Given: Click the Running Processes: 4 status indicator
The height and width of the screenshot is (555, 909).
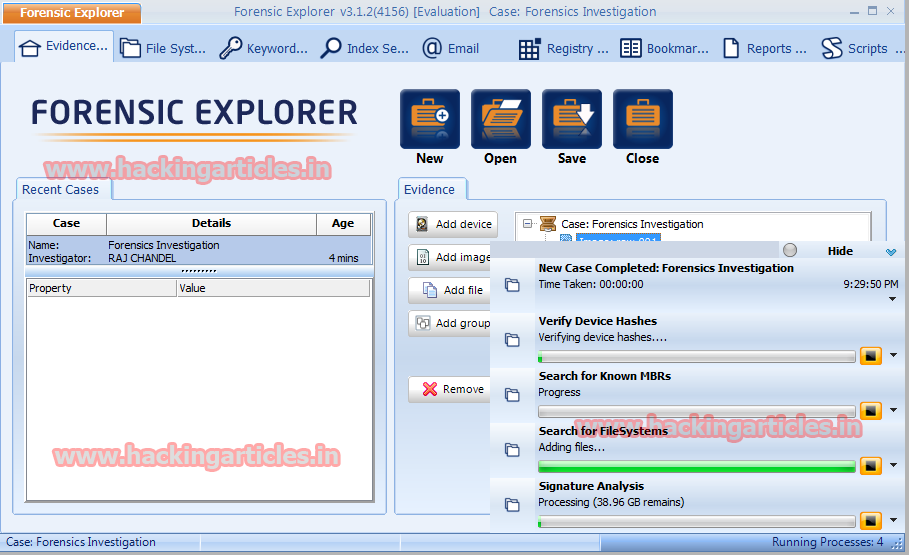Looking at the screenshot, I should click(827, 542).
